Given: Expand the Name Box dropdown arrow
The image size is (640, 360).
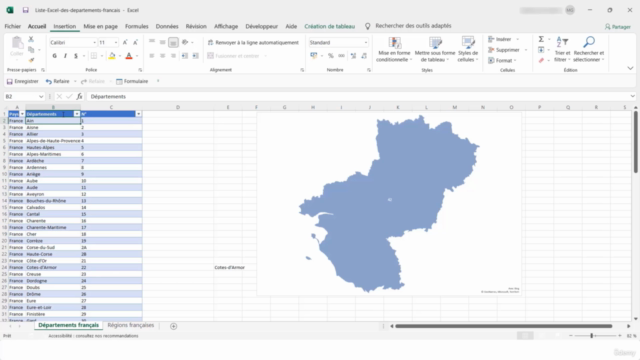Looking at the screenshot, I should pos(41,96).
